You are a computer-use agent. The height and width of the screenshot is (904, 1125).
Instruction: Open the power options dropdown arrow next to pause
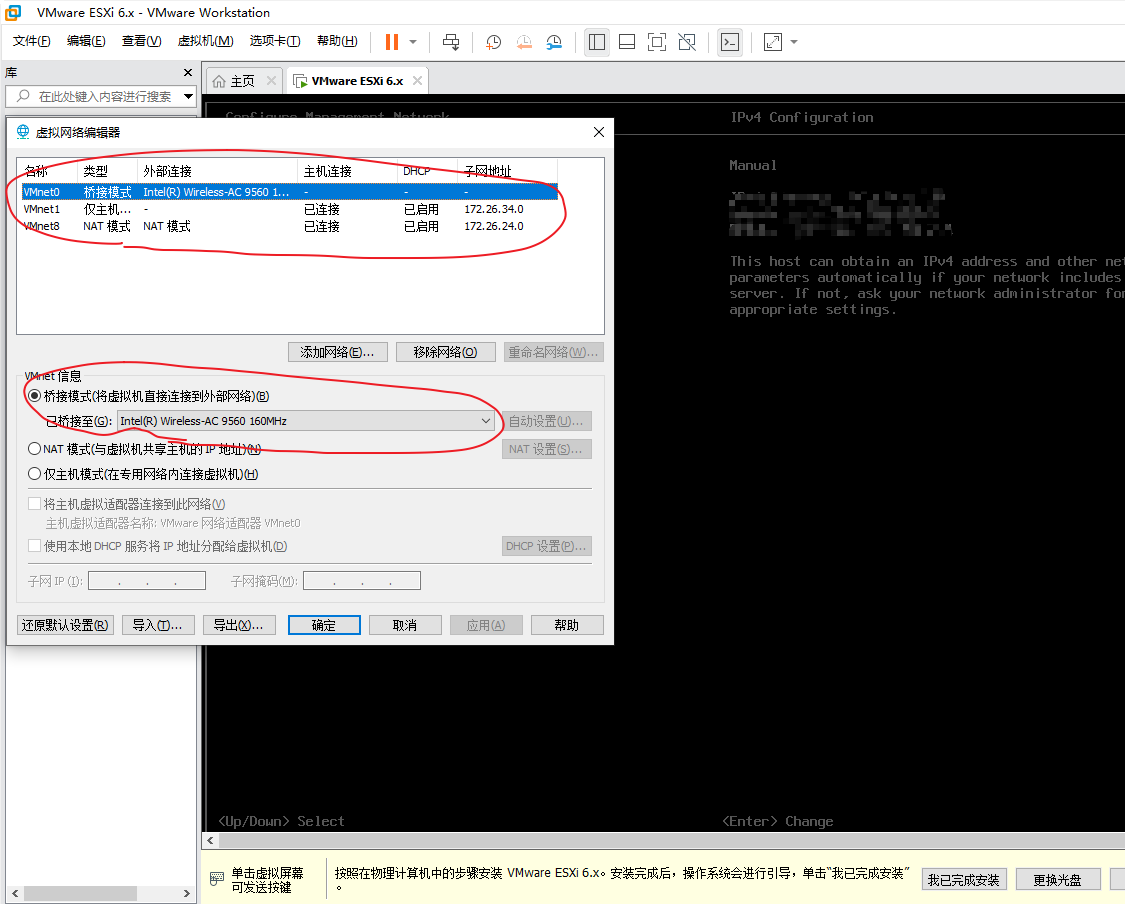[x=413, y=42]
